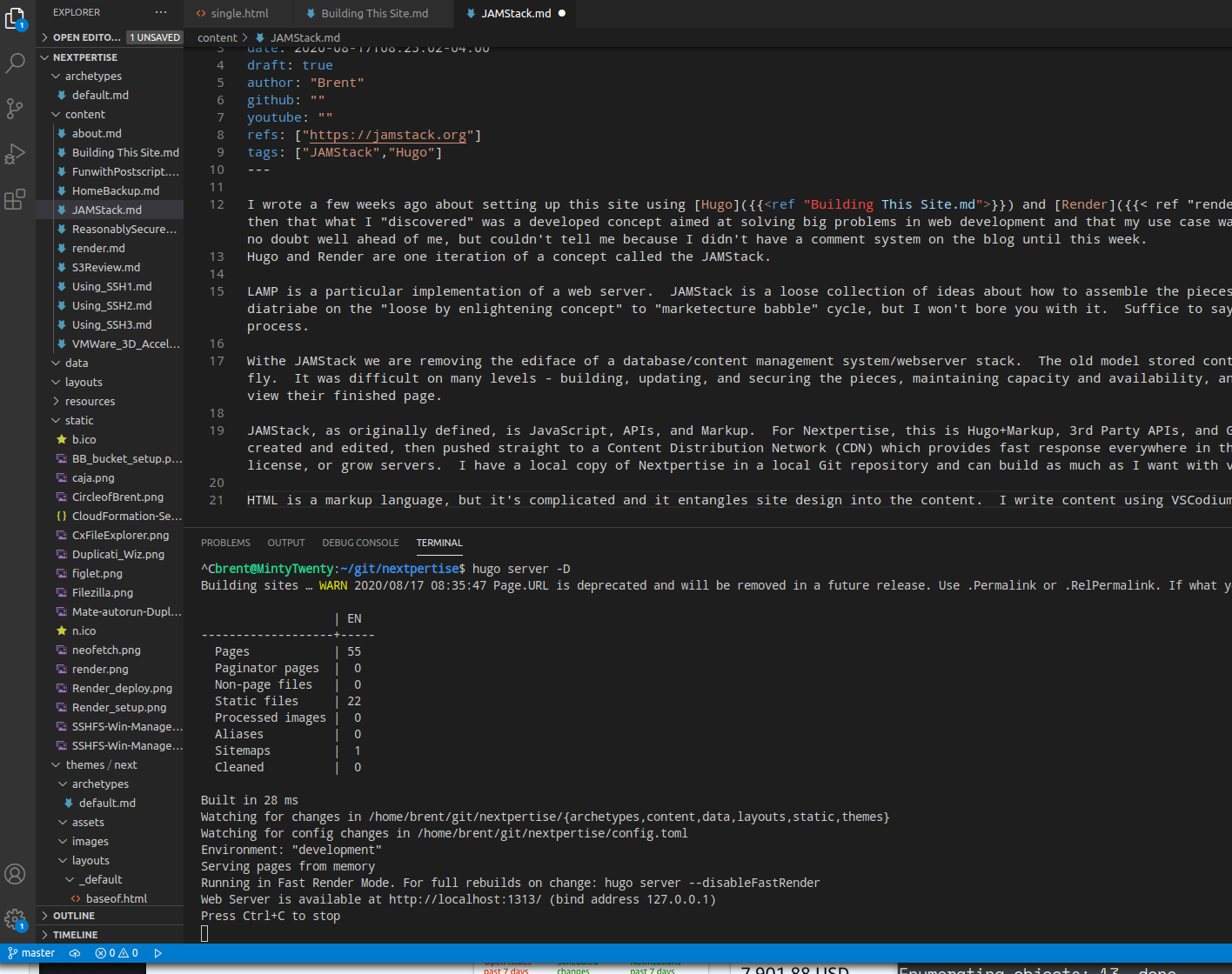Open Using_SSH2.md file
The image size is (1232, 974).
pos(111,305)
